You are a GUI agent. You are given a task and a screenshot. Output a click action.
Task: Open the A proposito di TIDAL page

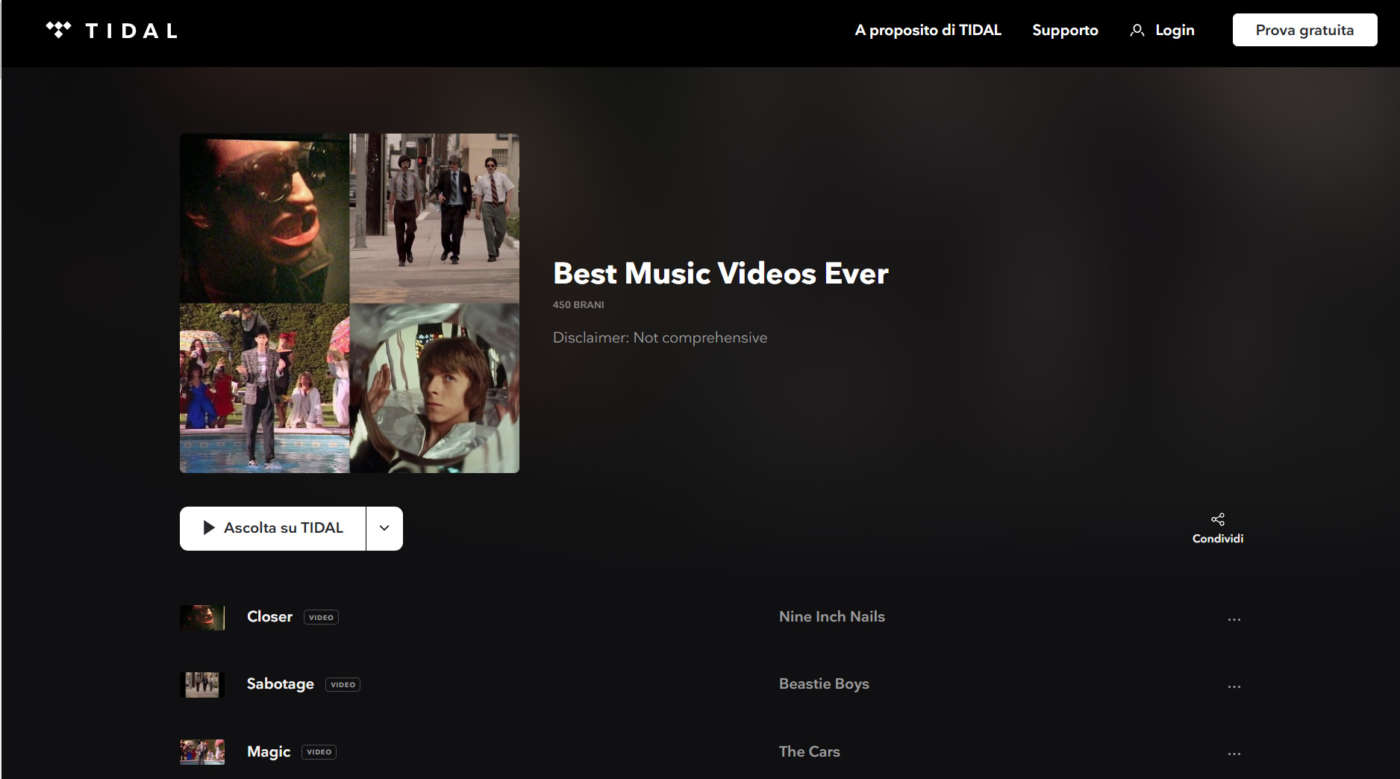point(928,30)
